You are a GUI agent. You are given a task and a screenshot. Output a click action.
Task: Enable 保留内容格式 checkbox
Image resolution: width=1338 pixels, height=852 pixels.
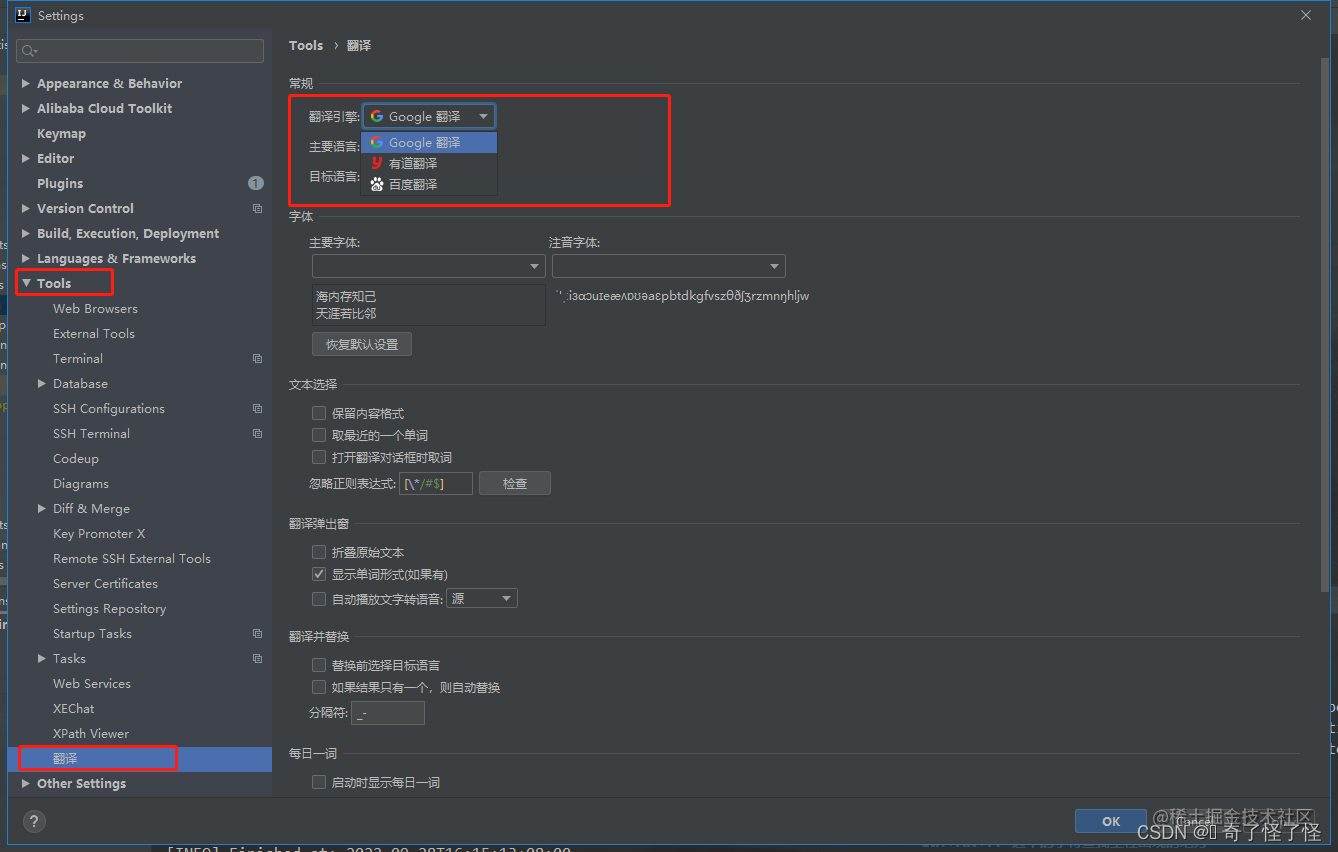coord(319,413)
